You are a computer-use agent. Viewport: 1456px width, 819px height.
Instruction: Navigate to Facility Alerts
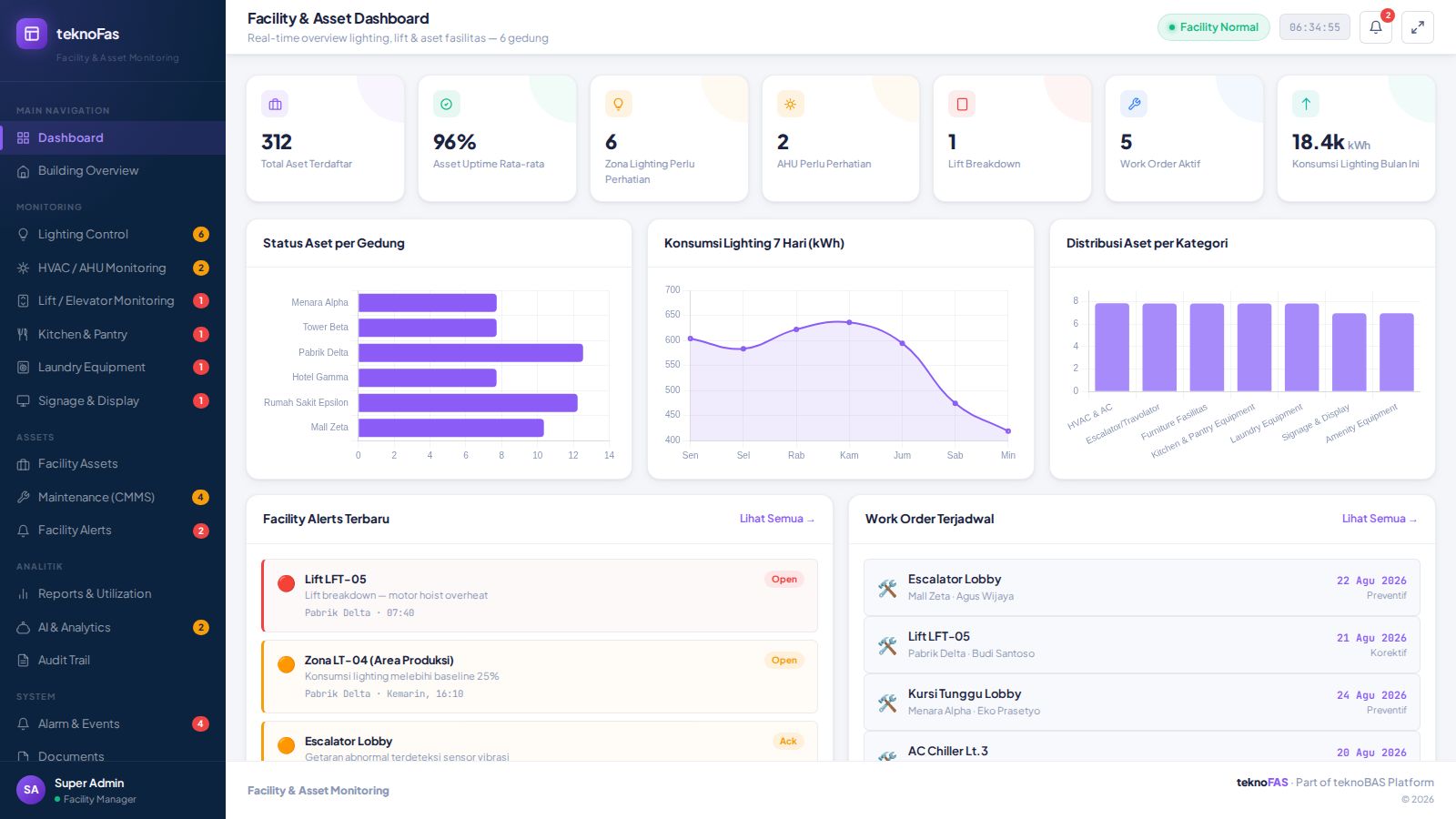(x=113, y=531)
